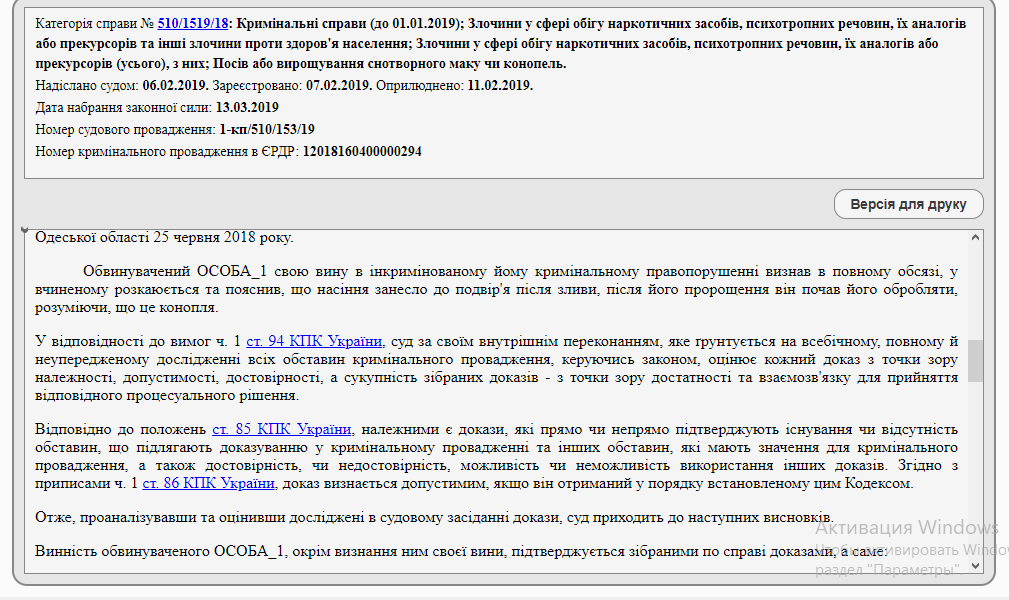This screenshot has height=600, width=1009.
Task: Click the sent-by-court date 06.02.2019
Action: pos(174,85)
